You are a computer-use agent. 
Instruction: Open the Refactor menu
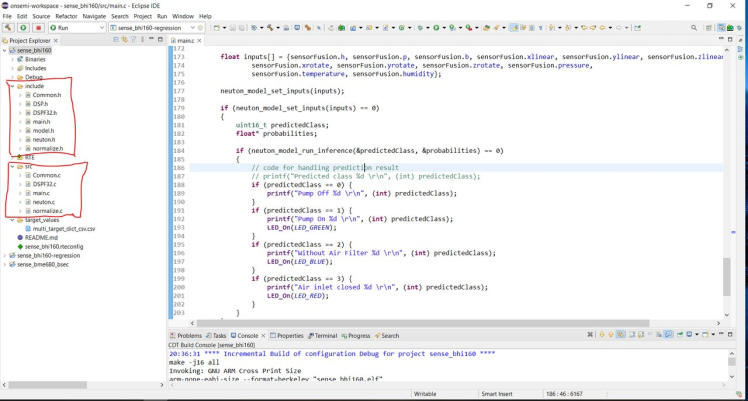pos(66,16)
